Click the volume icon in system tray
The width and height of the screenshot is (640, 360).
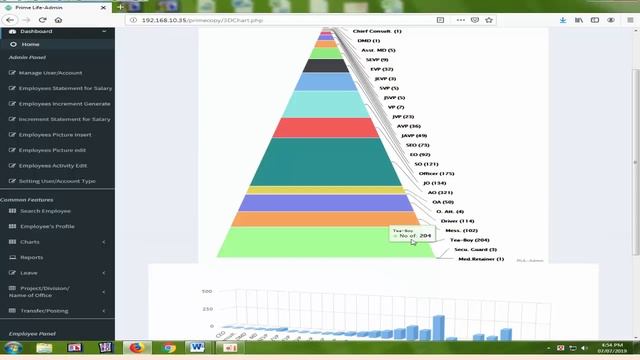[x=584, y=348]
